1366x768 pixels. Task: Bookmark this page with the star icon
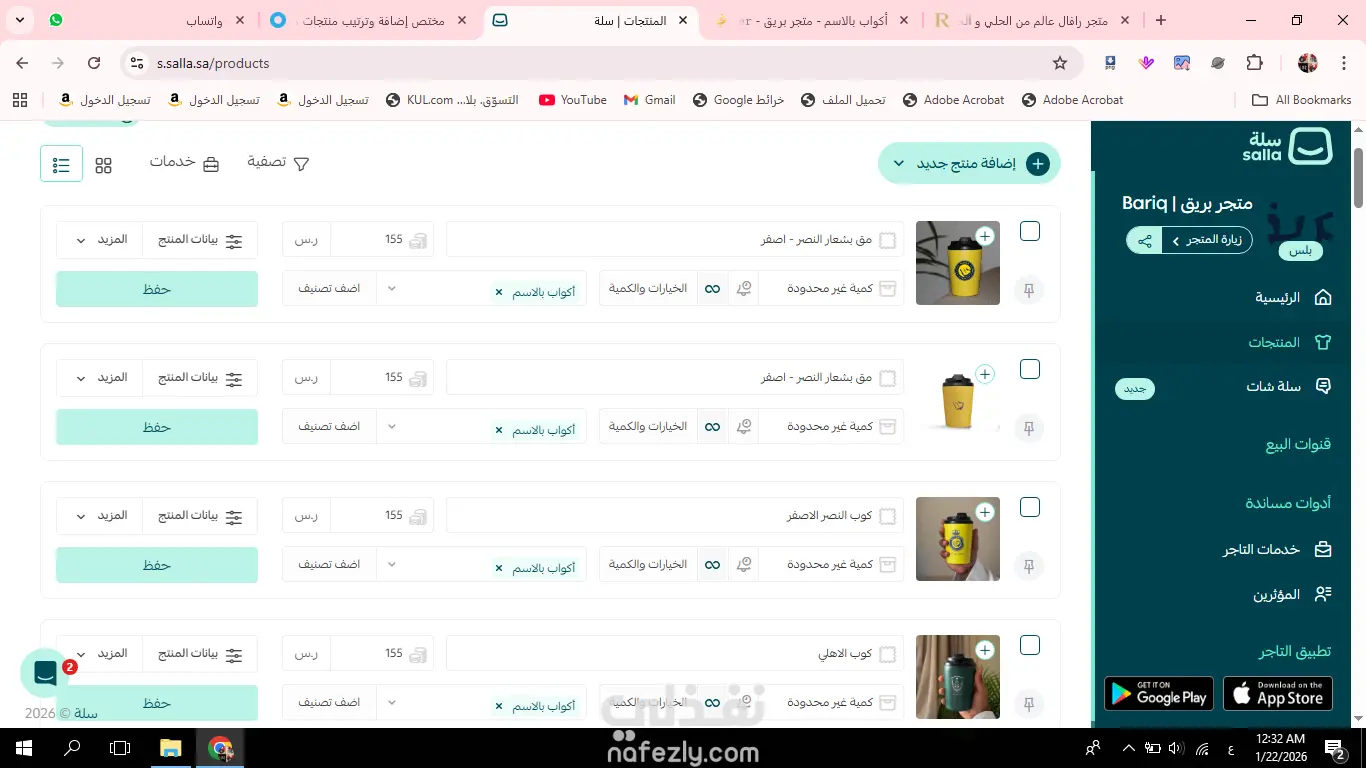[x=1060, y=63]
